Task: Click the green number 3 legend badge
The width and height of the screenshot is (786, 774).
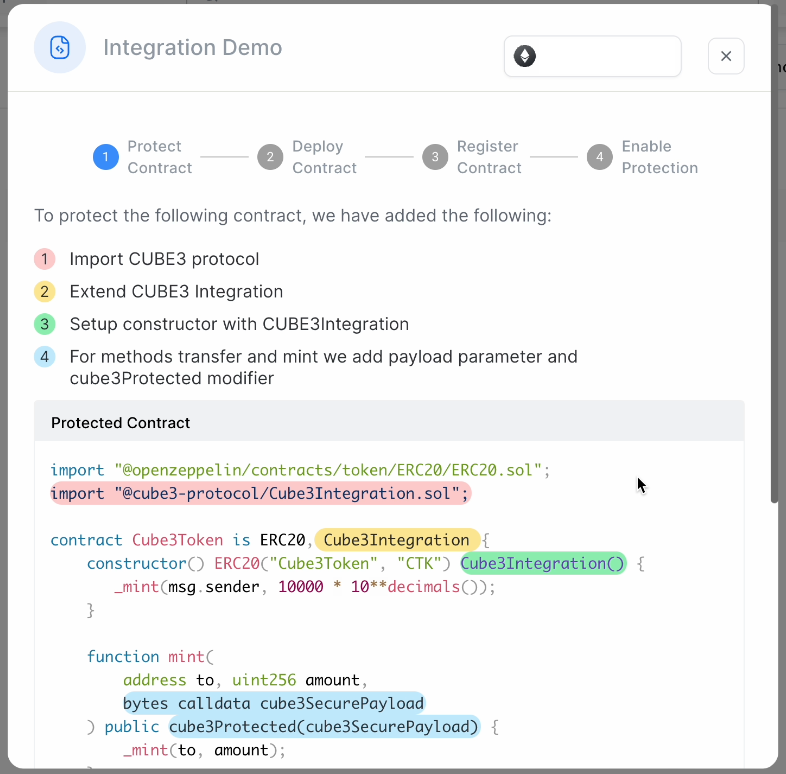Action: (x=45, y=324)
